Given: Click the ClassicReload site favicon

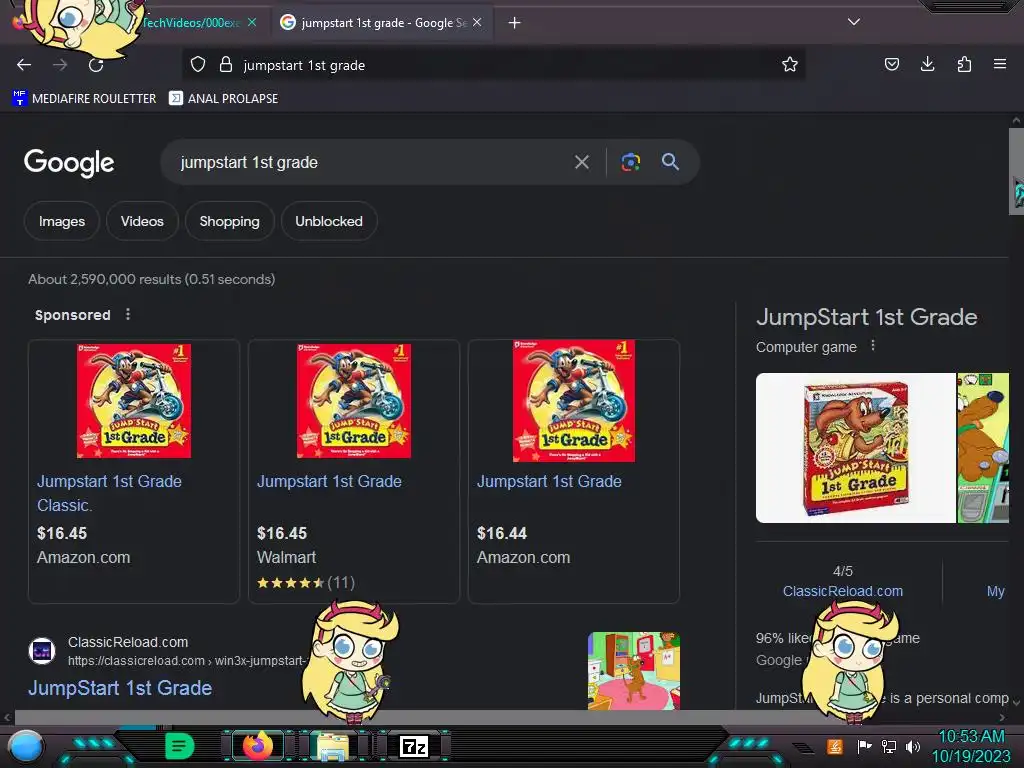Looking at the screenshot, I should (42, 651).
